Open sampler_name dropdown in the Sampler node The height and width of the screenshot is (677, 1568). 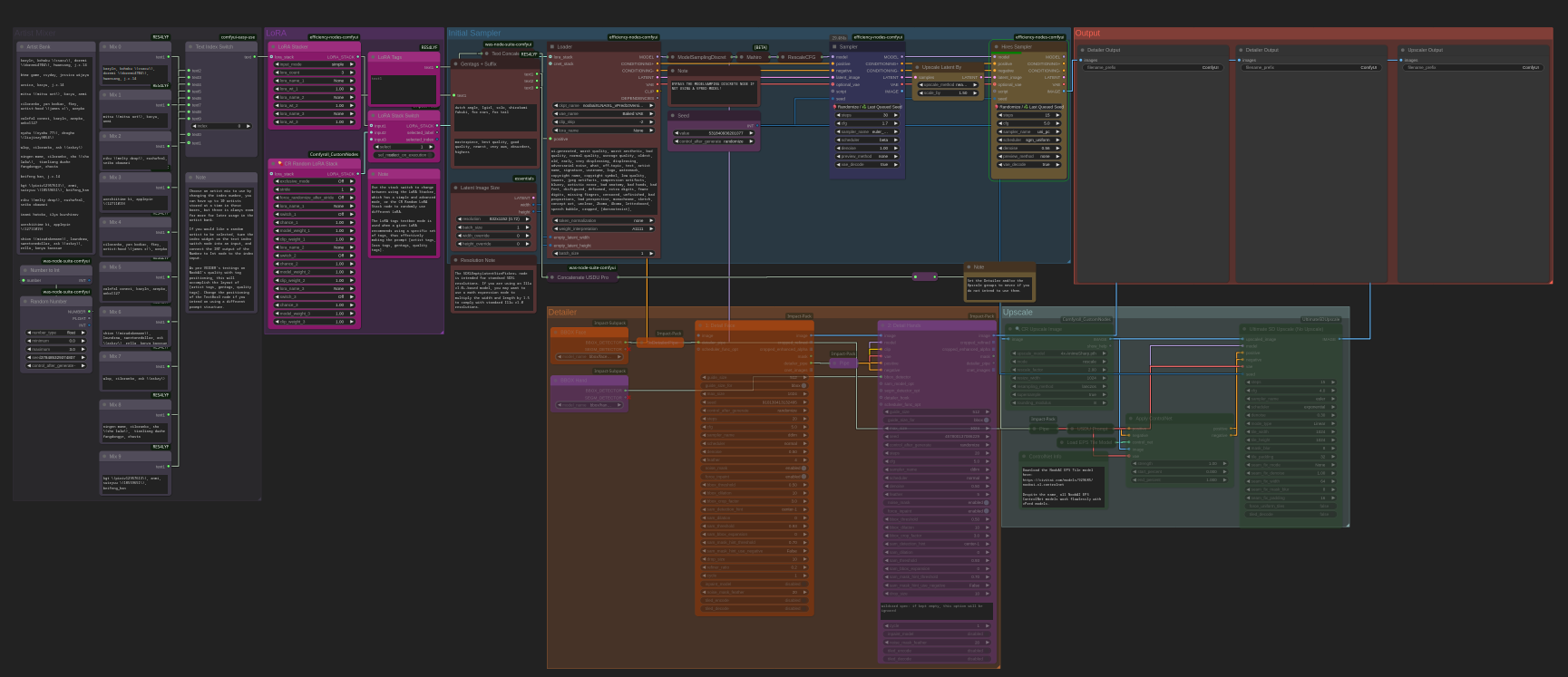click(x=868, y=132)
